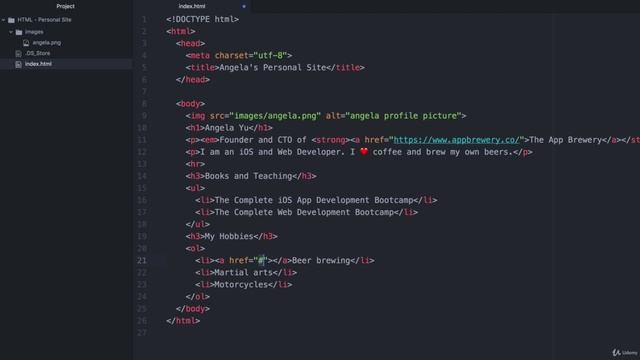640x360 pixels.
Task: Collapse the images folder arrow
Action: [11, 32]
